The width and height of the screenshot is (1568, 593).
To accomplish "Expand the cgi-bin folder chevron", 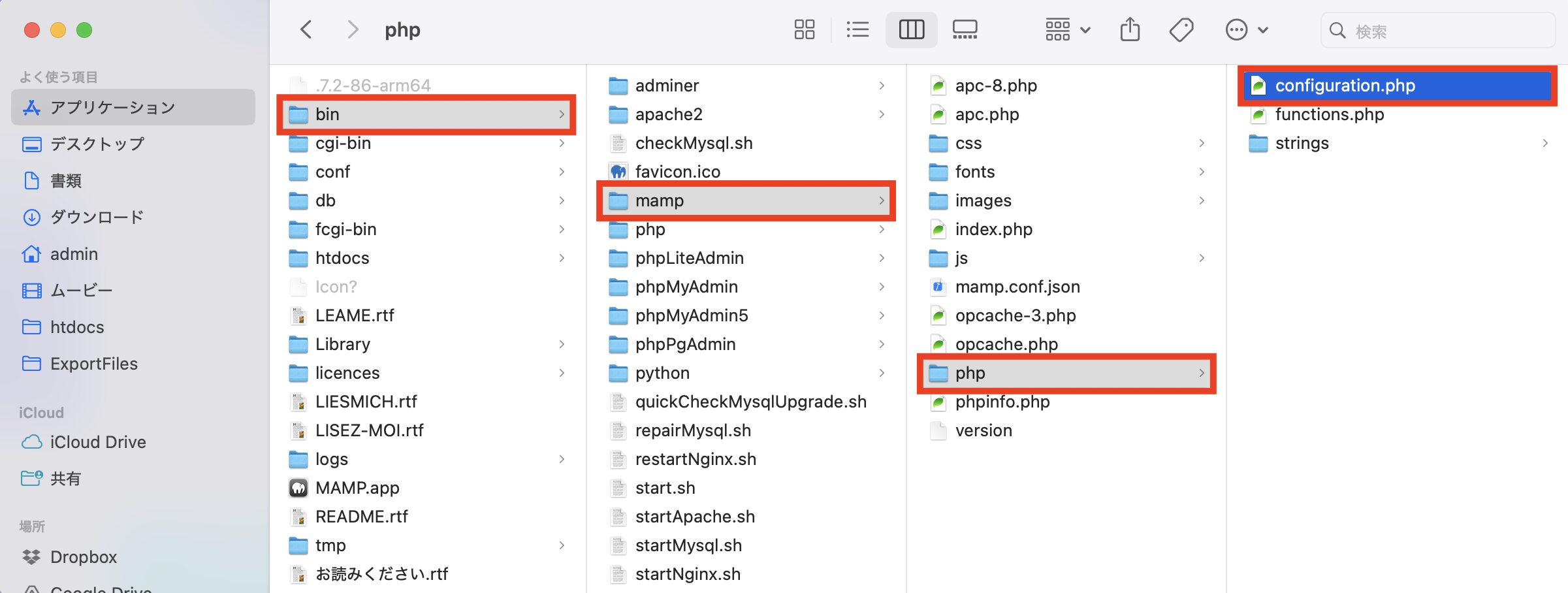I will click(562, 143).
